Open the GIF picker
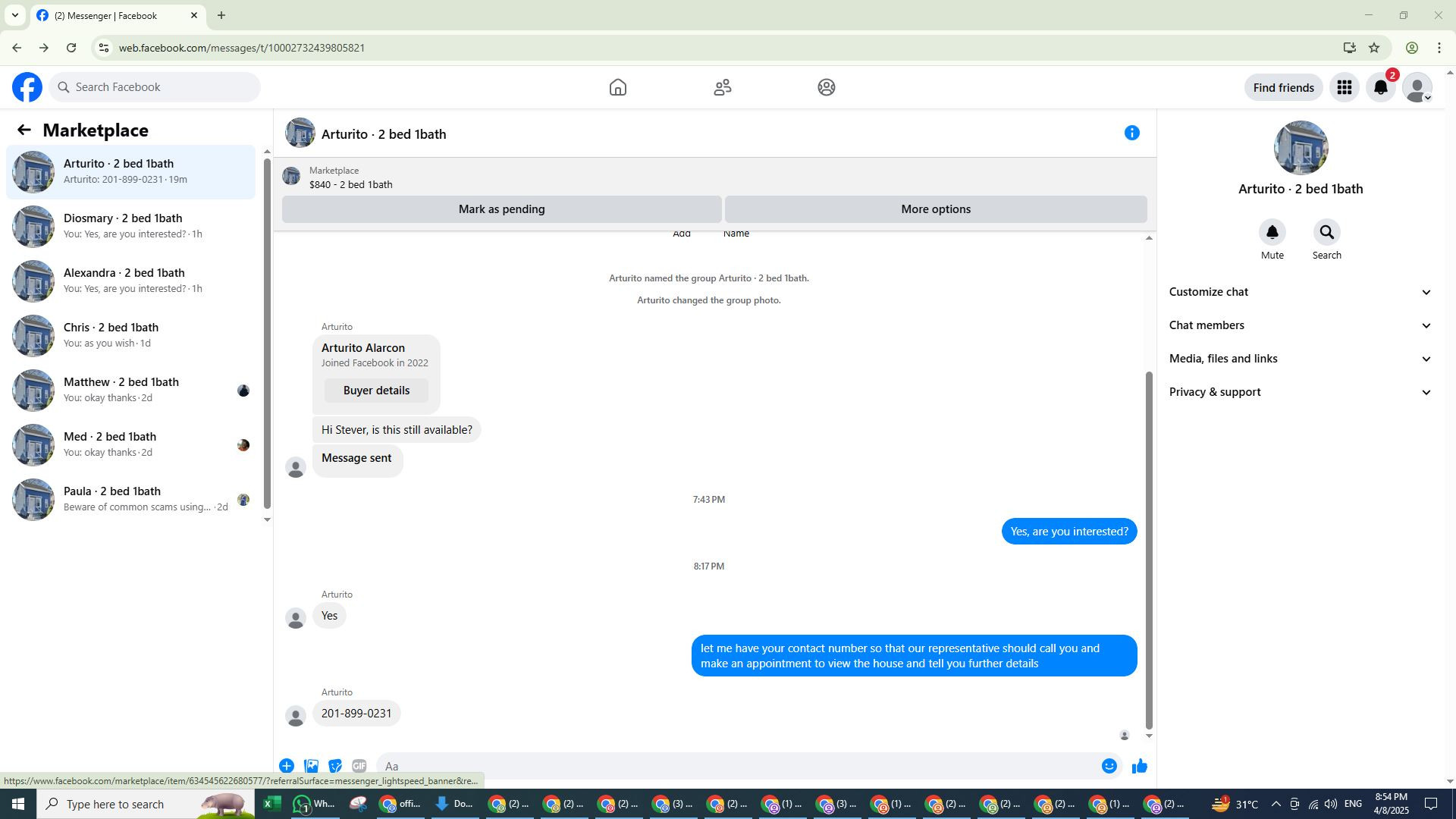 click(x=359, y=767)
